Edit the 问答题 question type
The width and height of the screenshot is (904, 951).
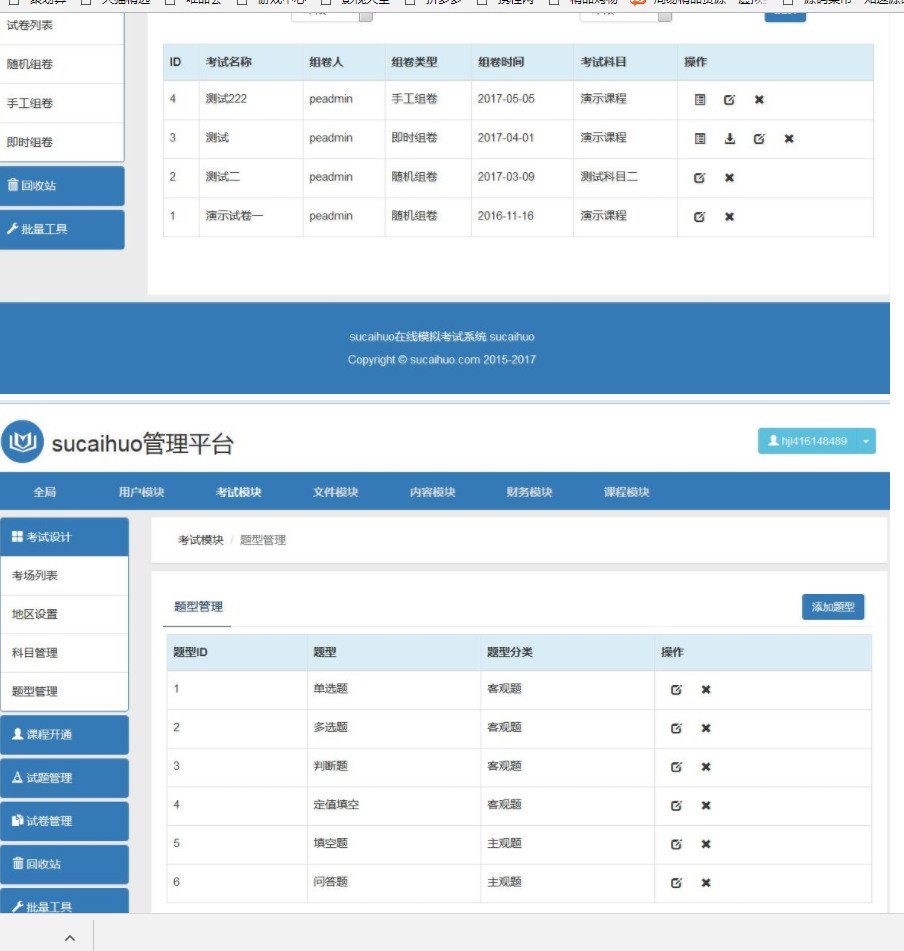pyautogui.click(x=676, y=882)
